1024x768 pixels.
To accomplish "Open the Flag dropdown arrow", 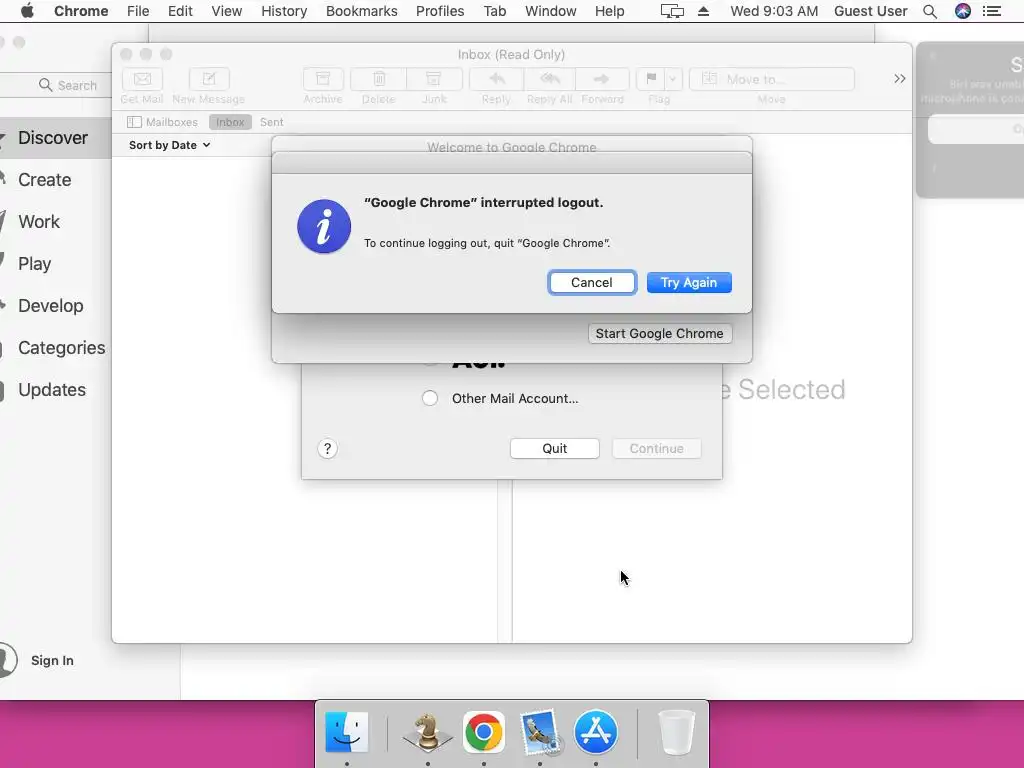I will coord(673,79).
